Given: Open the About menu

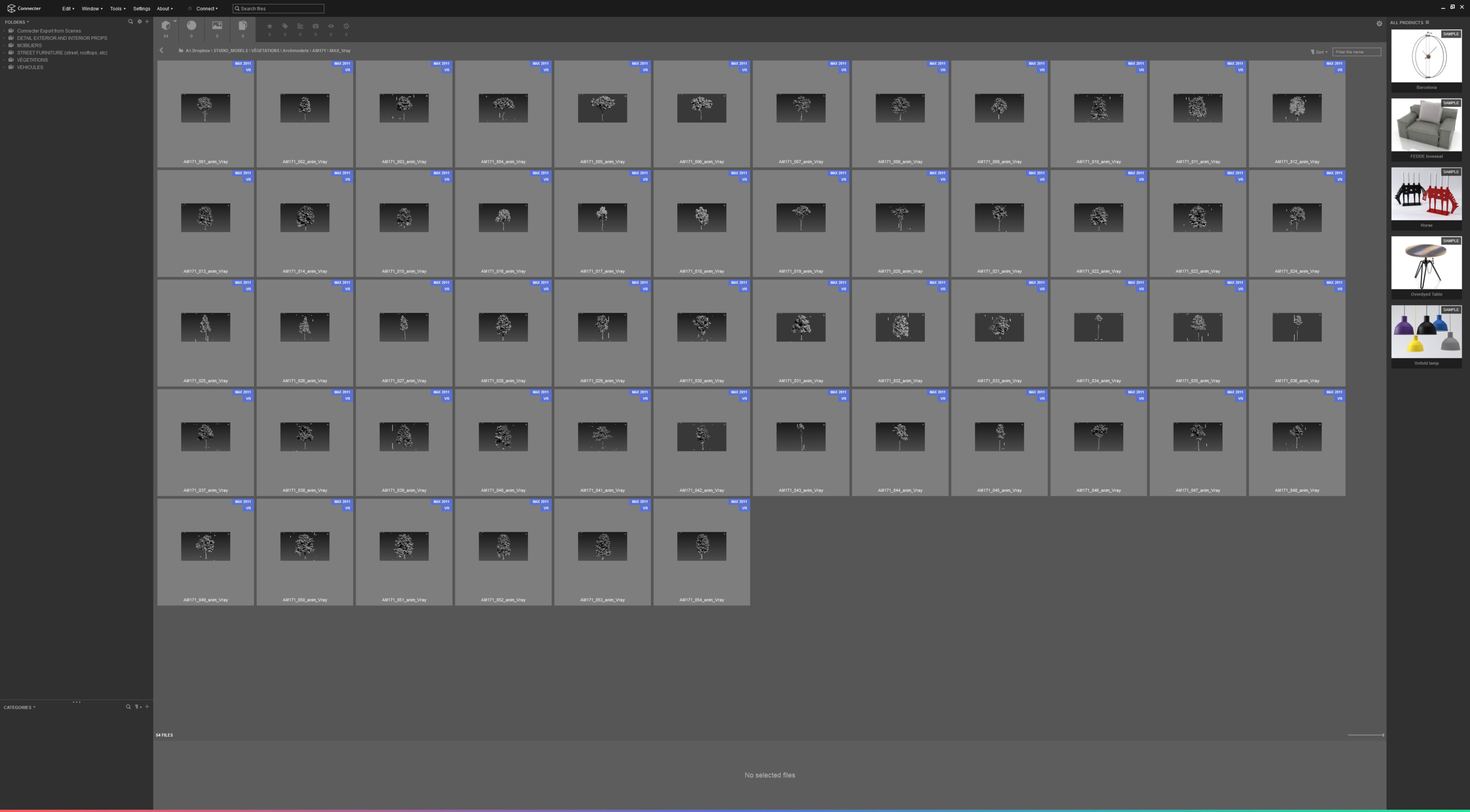Looking at the screenshot, I should coord(165,9).
